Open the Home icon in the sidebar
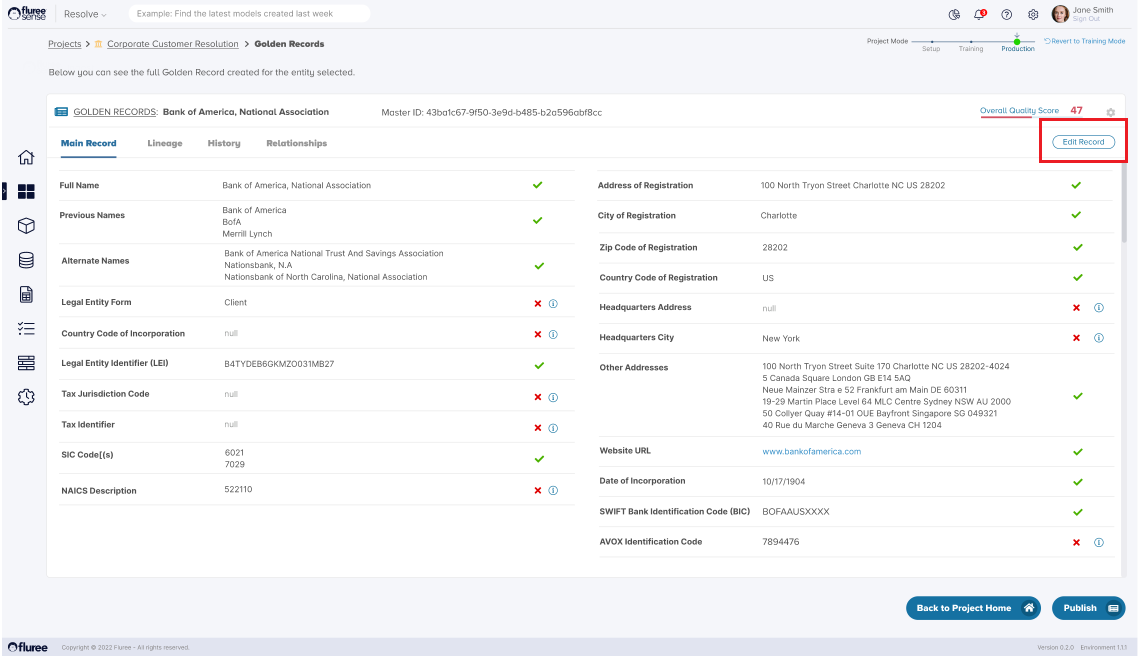Viewport: 1140px width, 656px height. (x=27, y=157)
